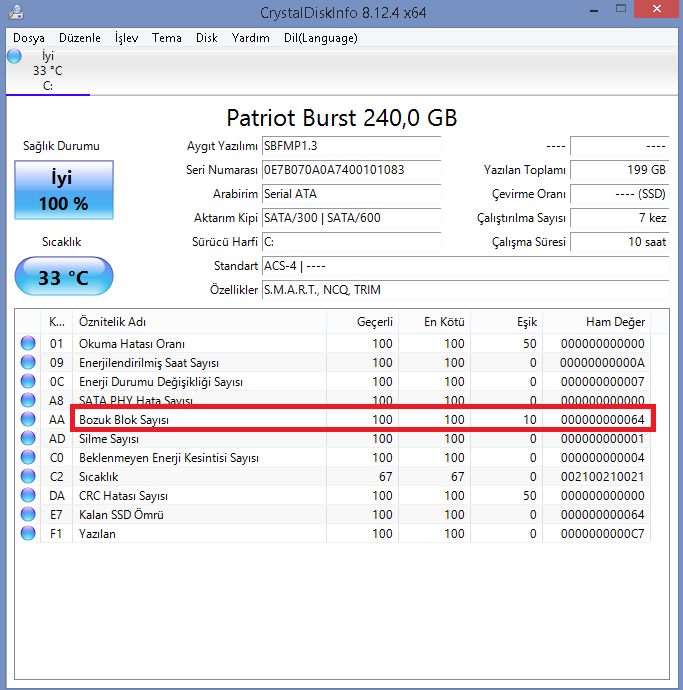This screenshot has height=690, width=683.
Task: Select the Sıcaklık attribute row in table
Action: click(x=333, y=476)
